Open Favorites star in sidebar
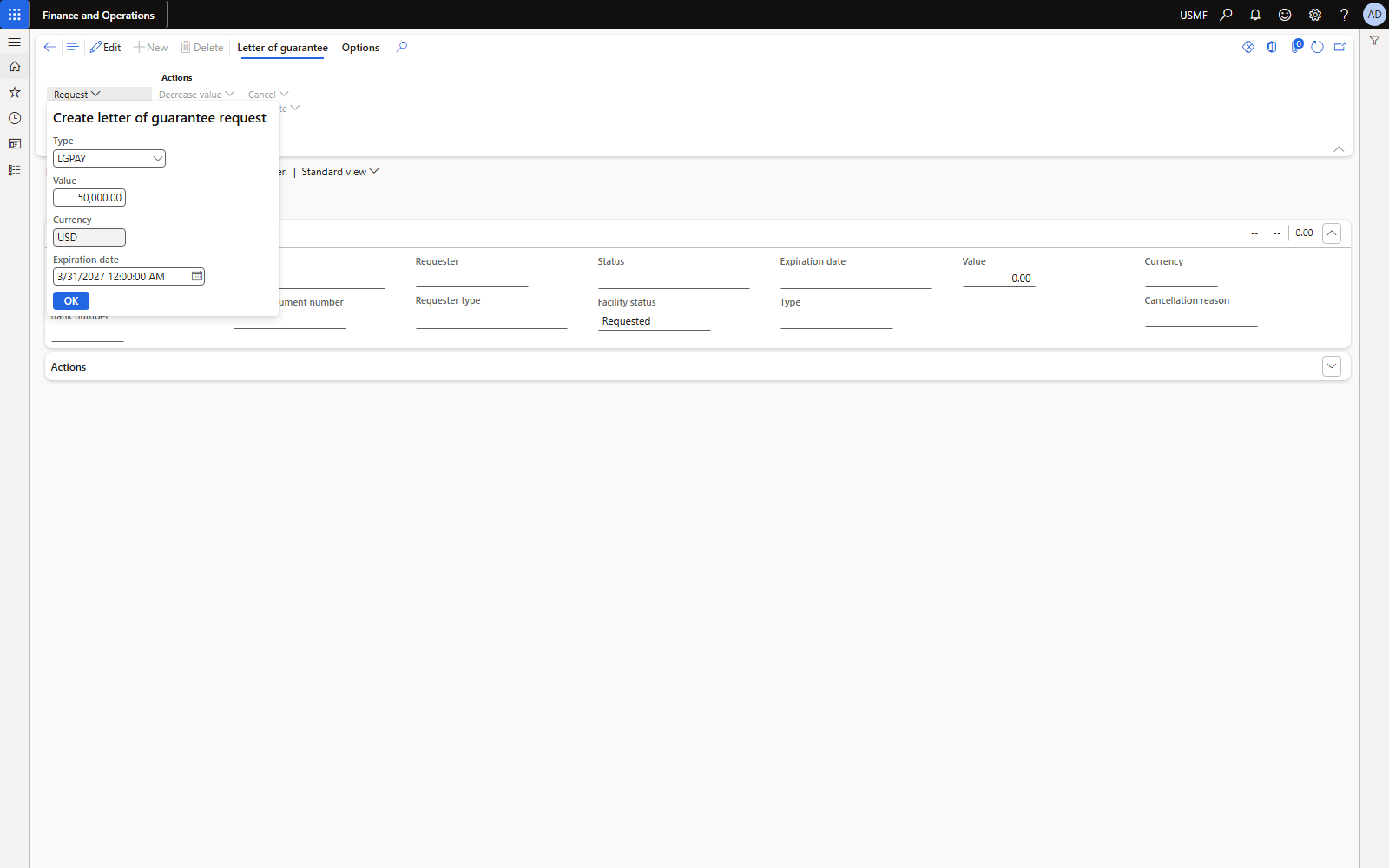This screenshot has height=868, width=1389. pos(15,92)
